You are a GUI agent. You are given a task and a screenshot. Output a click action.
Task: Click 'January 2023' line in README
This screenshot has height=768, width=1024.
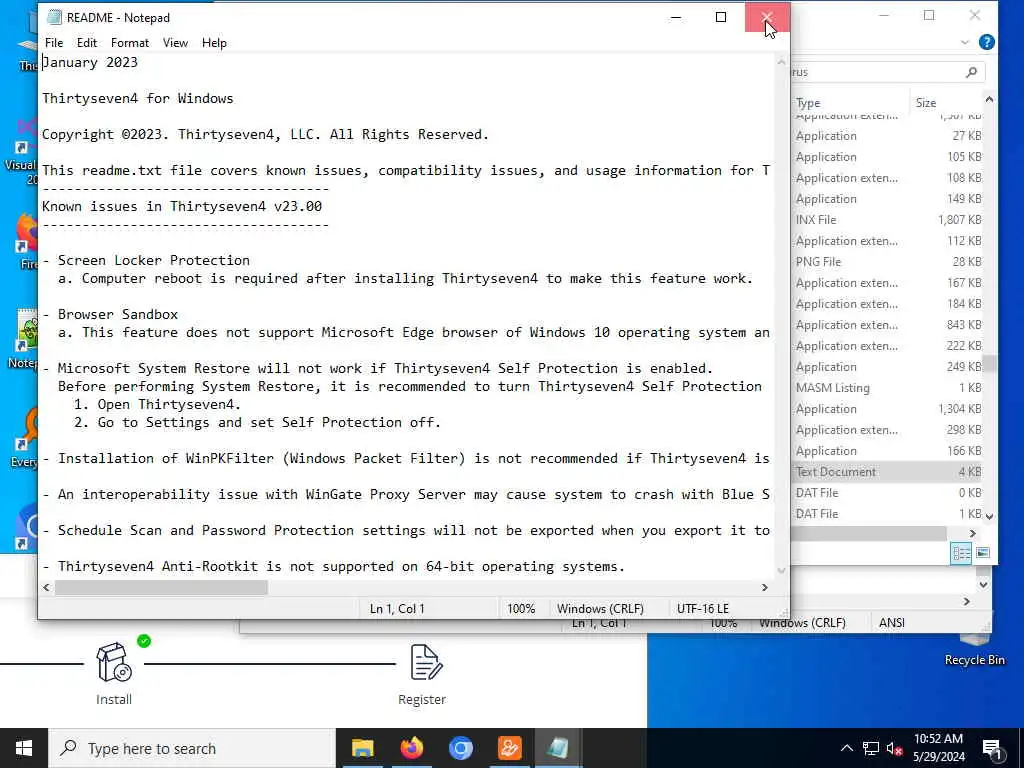[90, 62]
